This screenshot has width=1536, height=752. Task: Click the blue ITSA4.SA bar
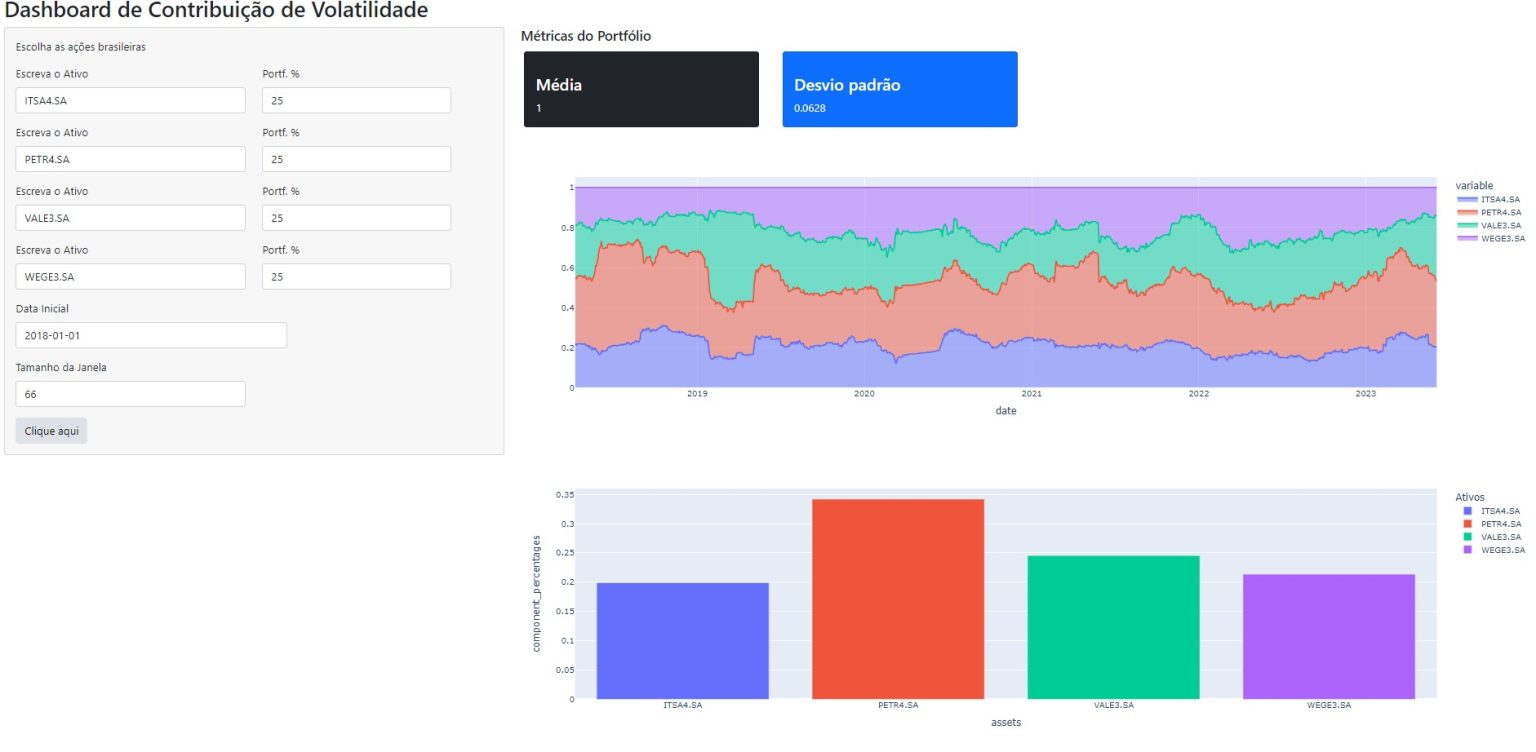[x=683, y=641]
